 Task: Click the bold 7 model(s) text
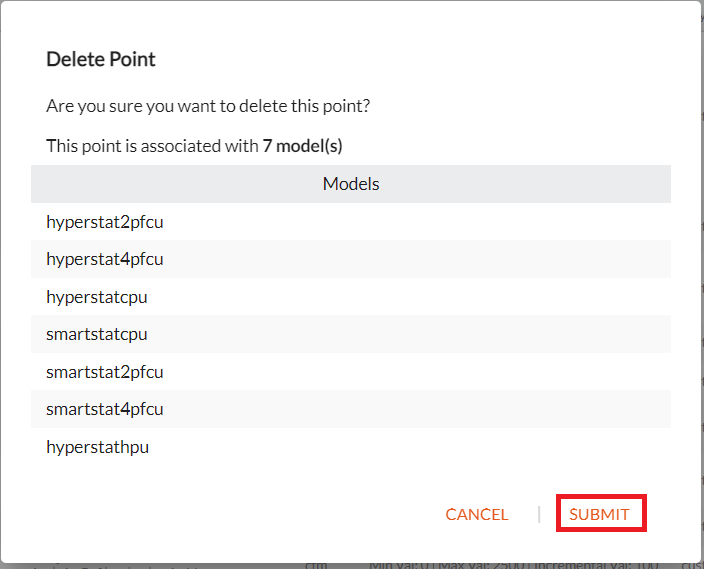303,146
